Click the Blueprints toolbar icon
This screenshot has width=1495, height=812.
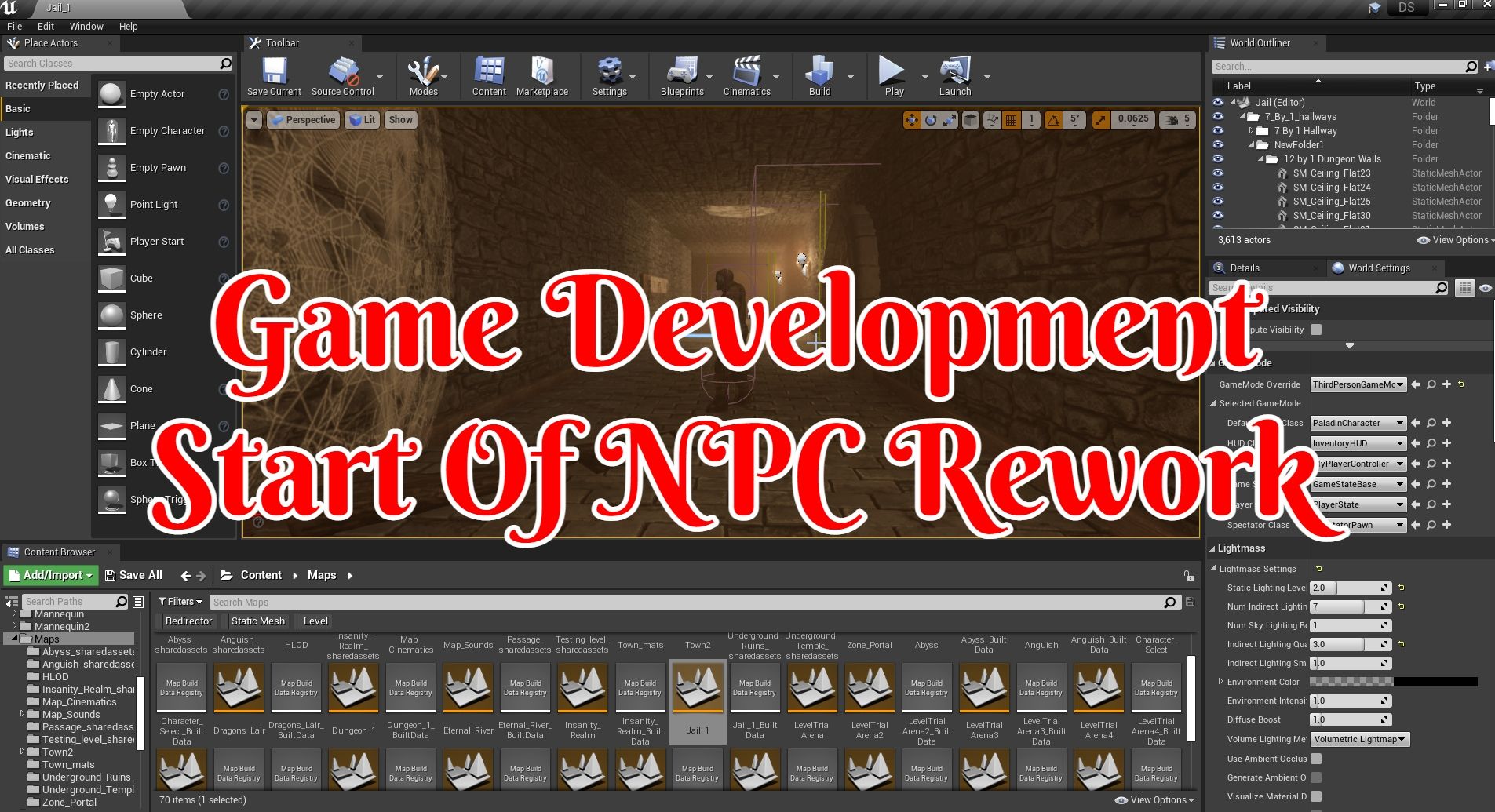[x=682, y=74]
